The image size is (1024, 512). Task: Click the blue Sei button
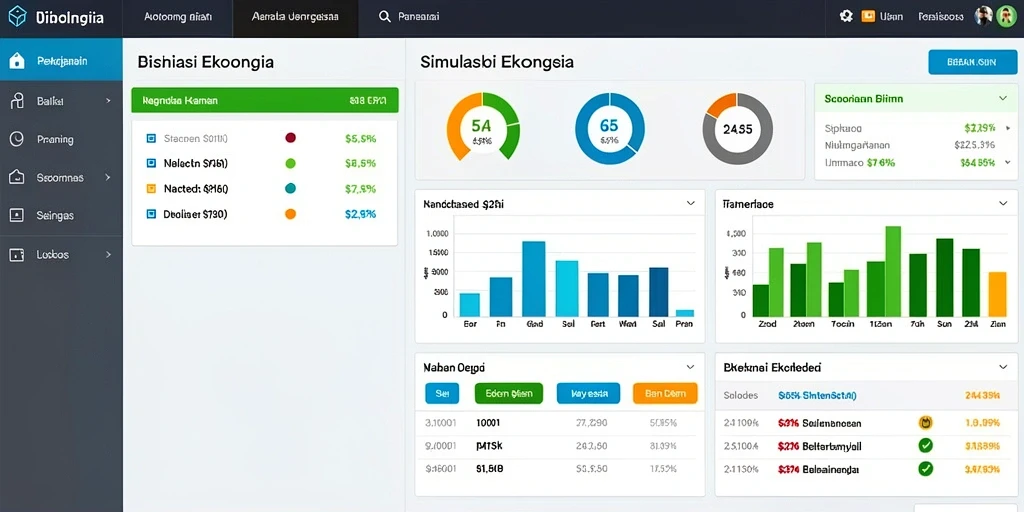tap(442, 394)
